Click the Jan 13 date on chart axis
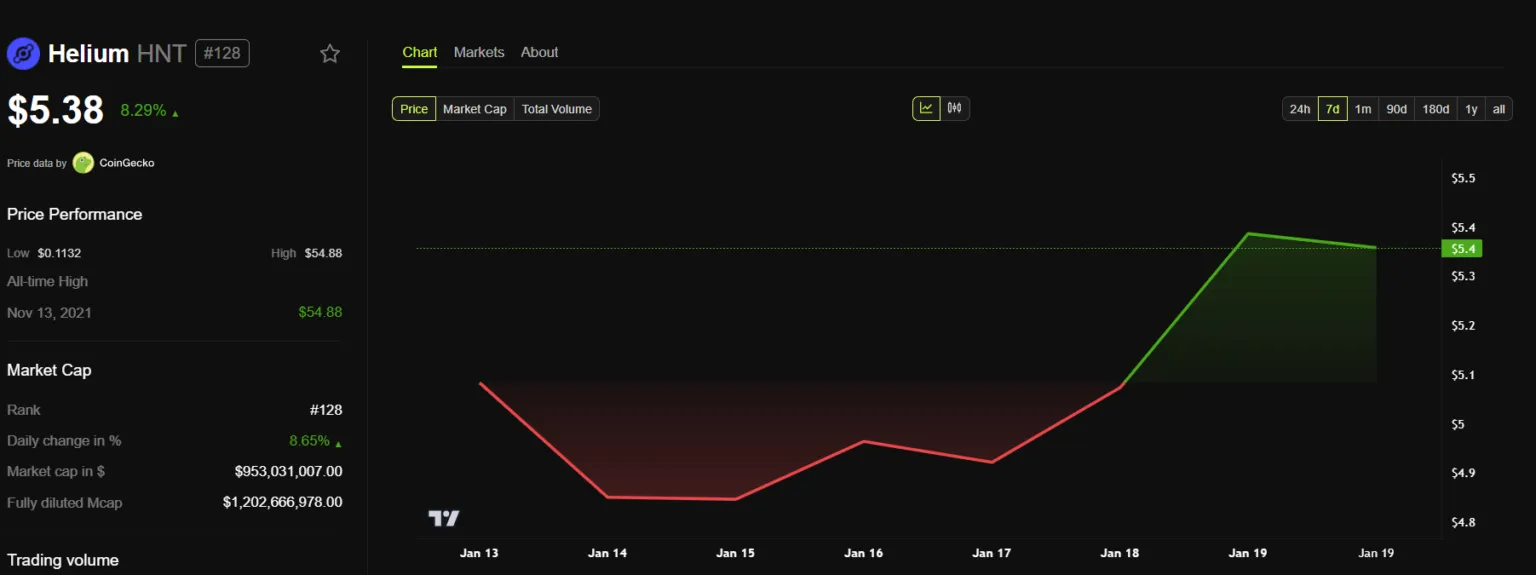The height and width of the screenshot is (575, 1536). click(479, 553)
